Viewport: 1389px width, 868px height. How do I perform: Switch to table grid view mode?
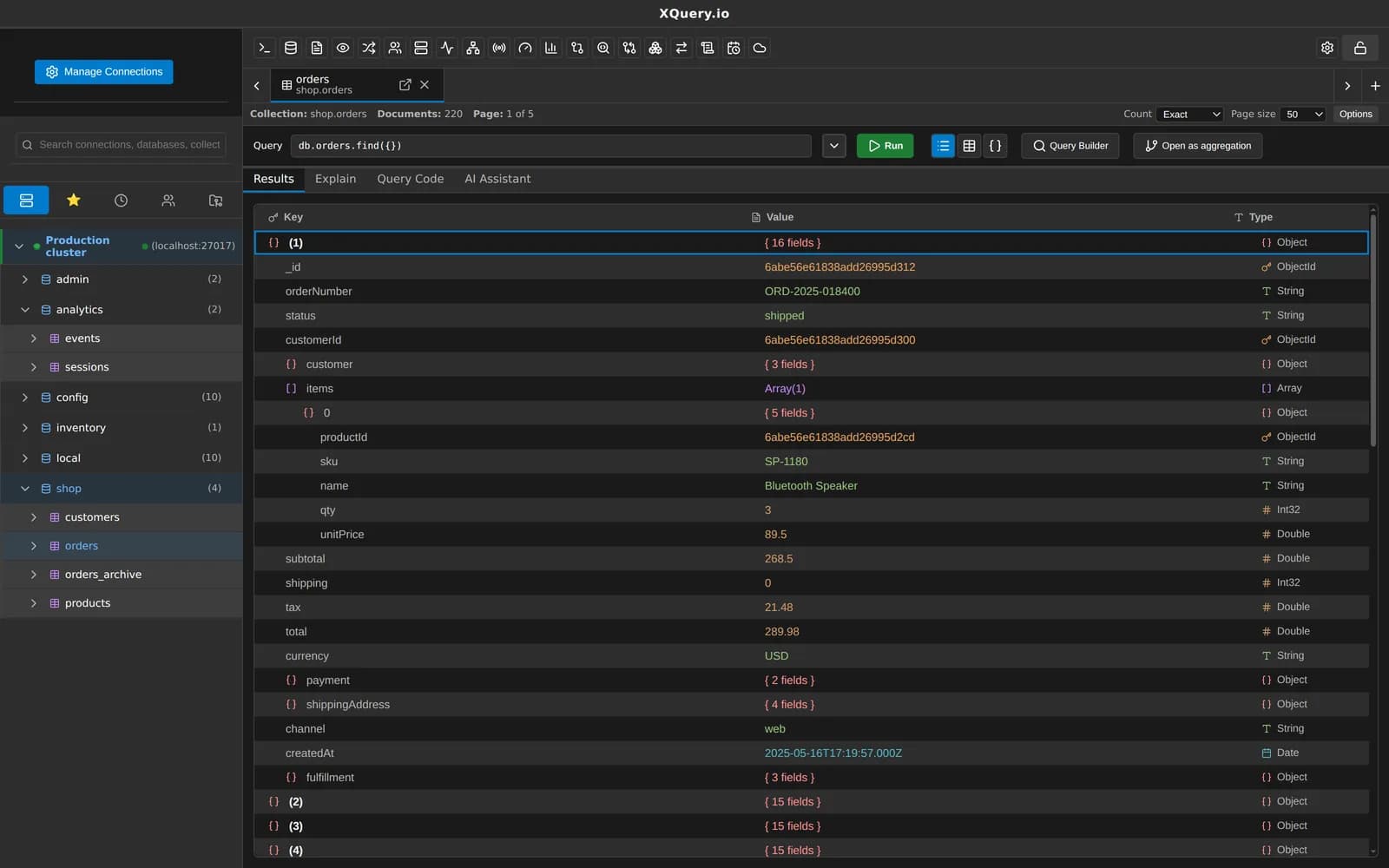[970, 146]
